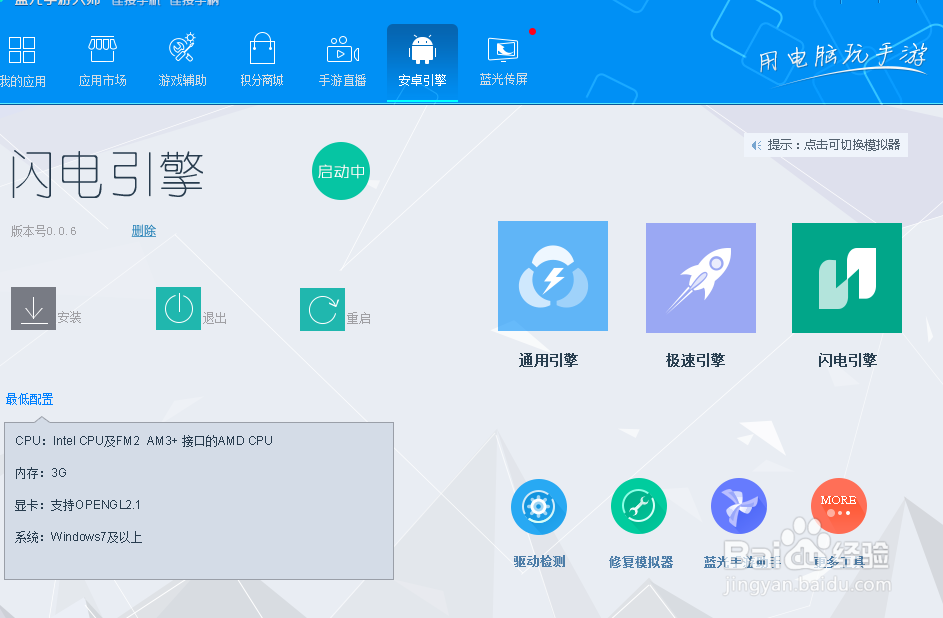Screen dimensions: 943x618
Task: Click the large 闪电引擎 heading
Action: (x=108, y=174)
